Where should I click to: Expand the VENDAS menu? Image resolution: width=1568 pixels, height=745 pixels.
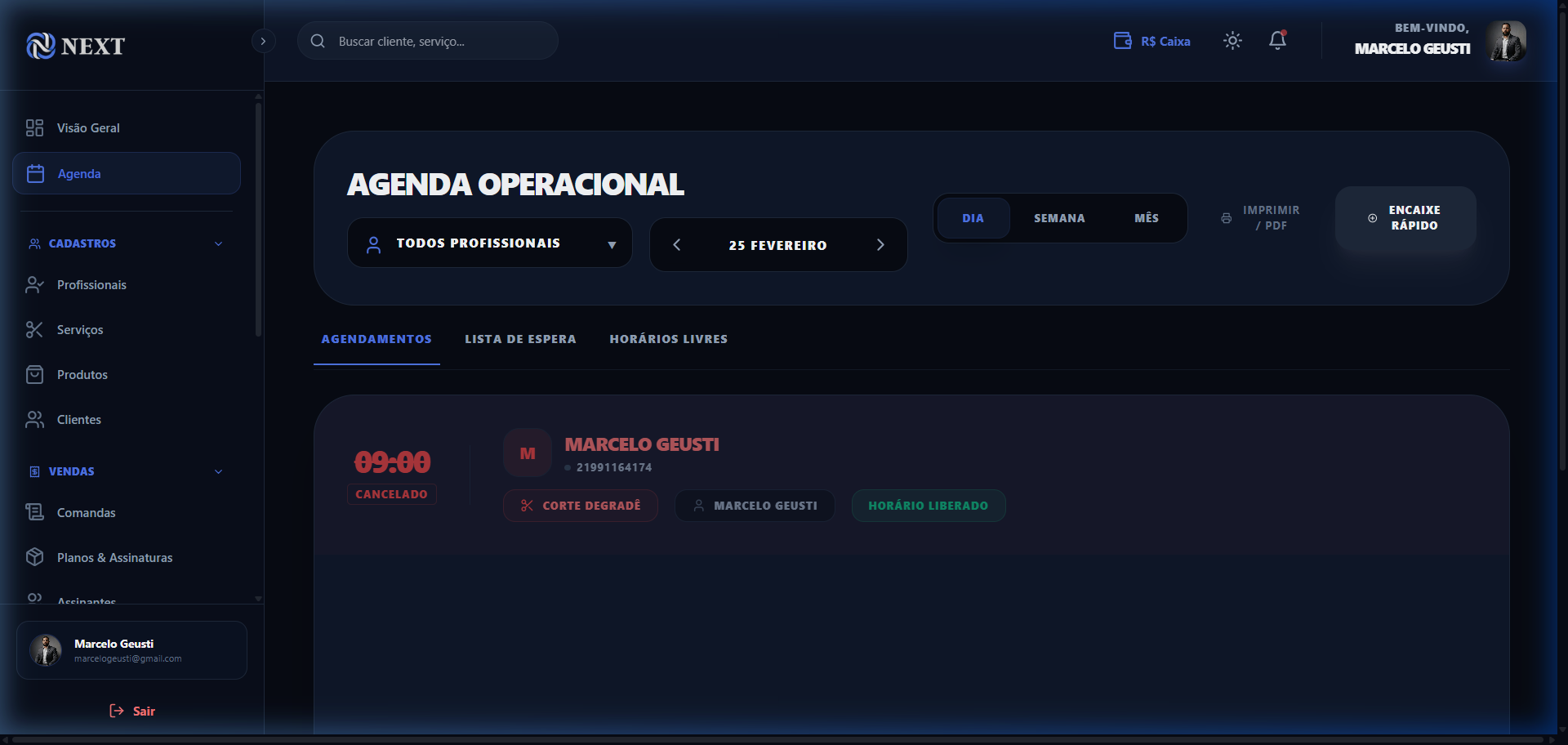(x=217, y=471)
